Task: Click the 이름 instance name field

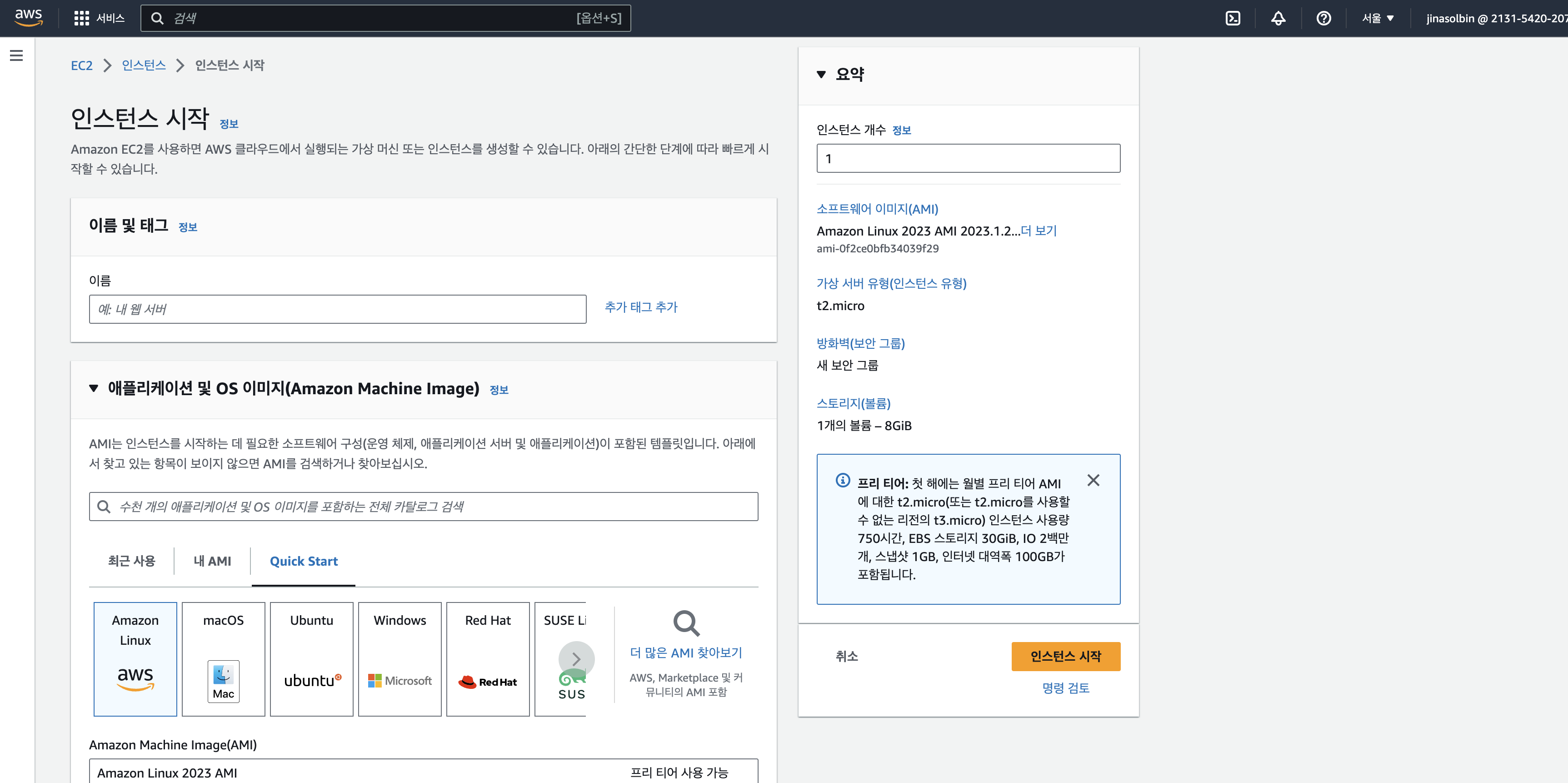Action: tap(338, 309)
